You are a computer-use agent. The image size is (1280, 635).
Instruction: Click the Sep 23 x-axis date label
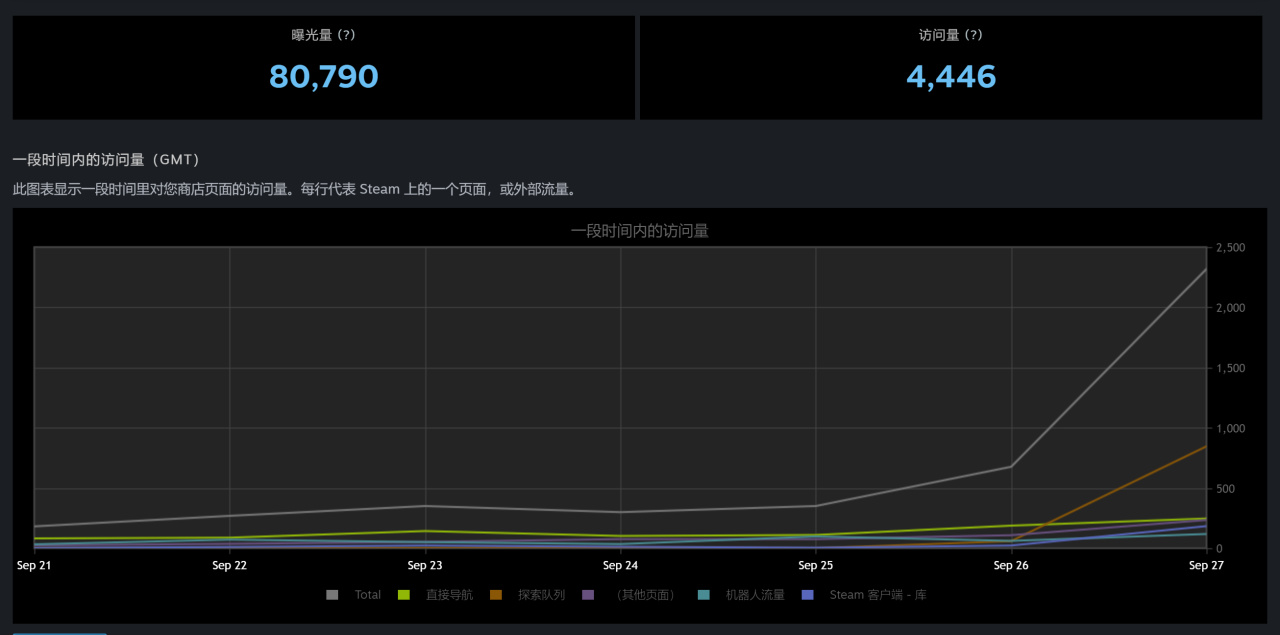[x=425, y=565]
